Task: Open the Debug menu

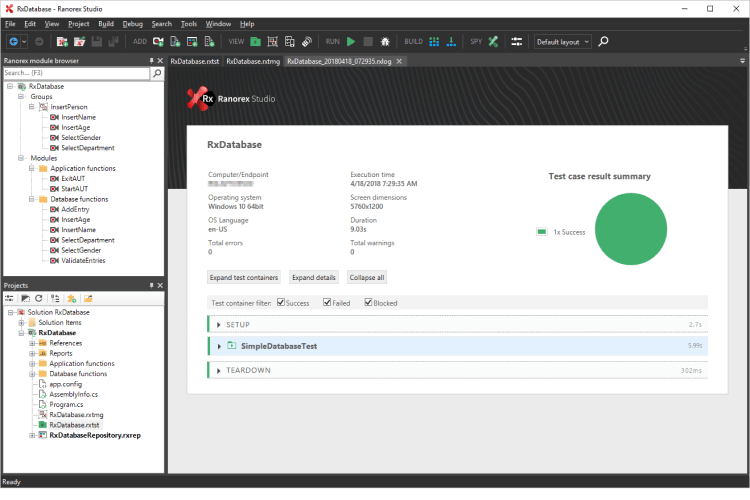Action: 132,24
